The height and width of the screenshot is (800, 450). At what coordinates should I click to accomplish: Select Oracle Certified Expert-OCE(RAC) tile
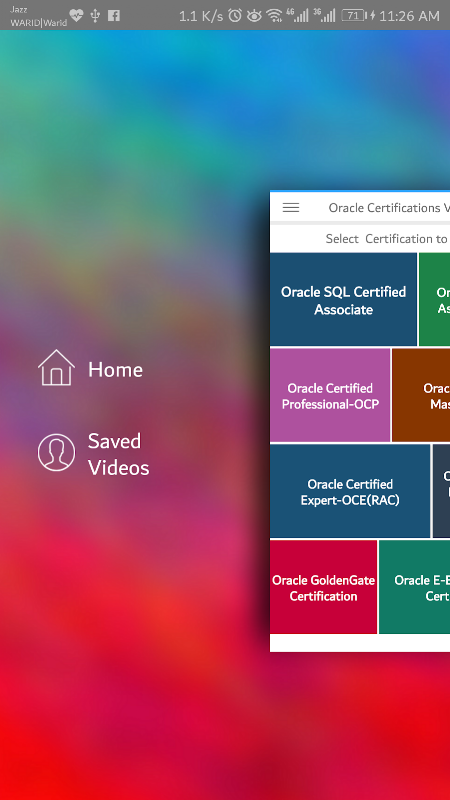point(350,491)
